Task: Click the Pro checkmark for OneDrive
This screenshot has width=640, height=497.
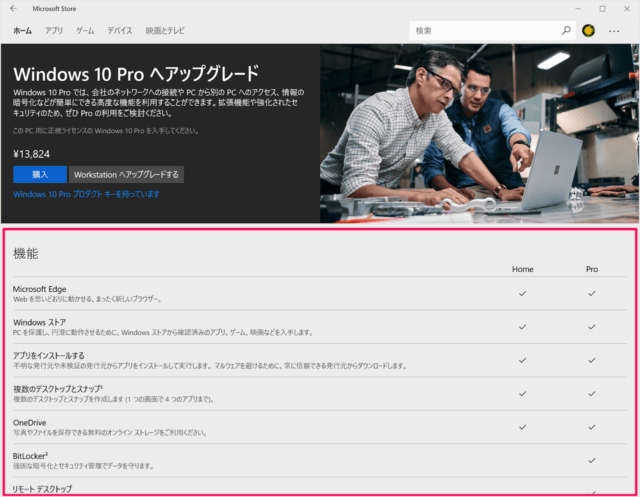Action: pos(592,427)
